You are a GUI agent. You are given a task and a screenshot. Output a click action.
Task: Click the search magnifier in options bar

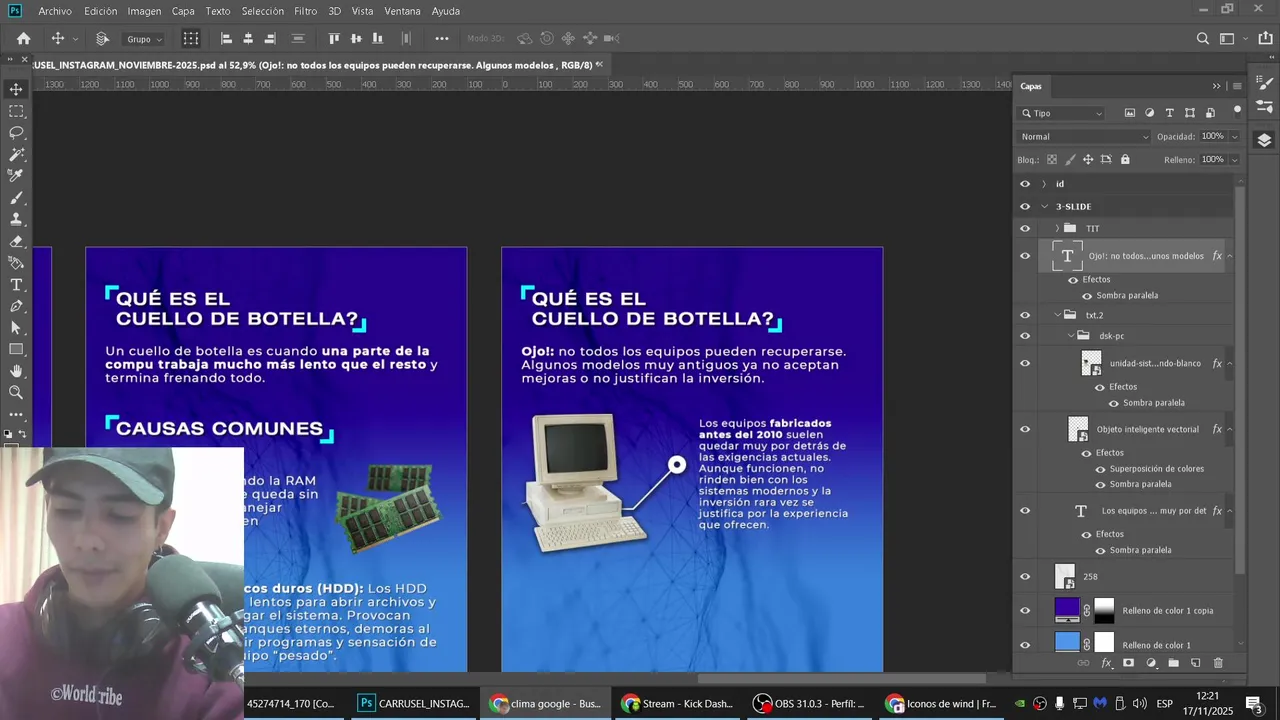[x=1203, y=39]
